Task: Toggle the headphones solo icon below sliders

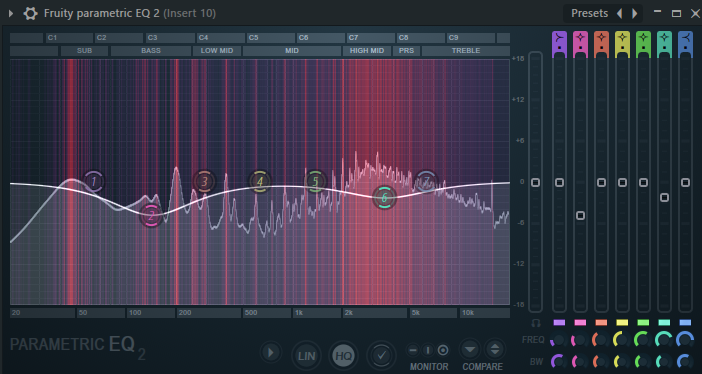Action: point(535,323)
